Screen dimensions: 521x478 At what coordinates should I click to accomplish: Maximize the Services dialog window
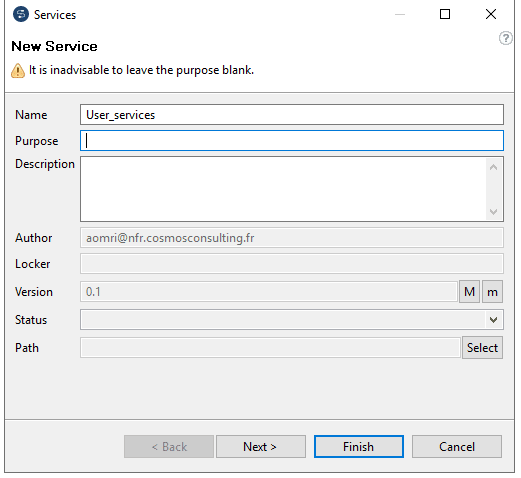[x=445, y=14]
